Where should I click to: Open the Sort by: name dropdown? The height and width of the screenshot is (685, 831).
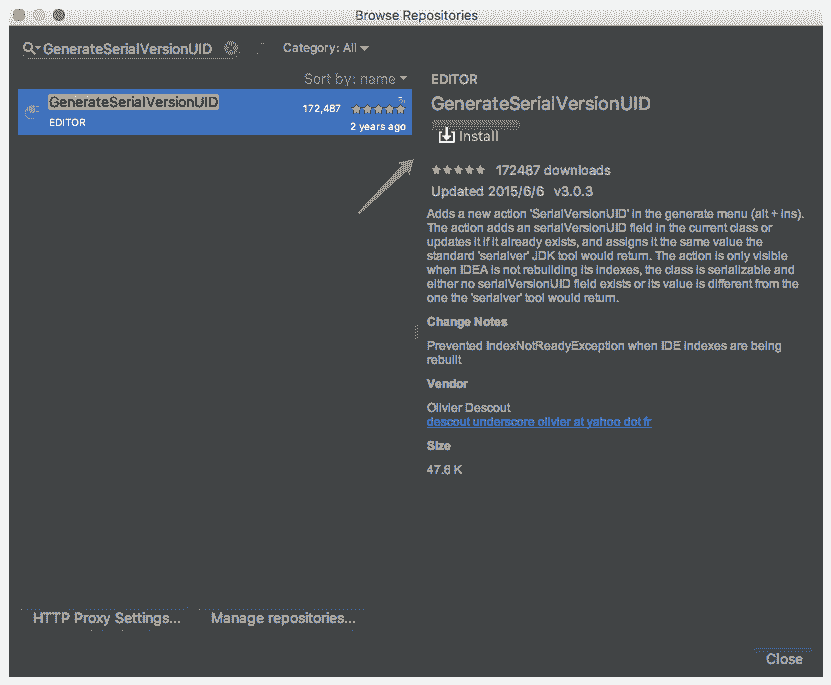coord(356,78)
